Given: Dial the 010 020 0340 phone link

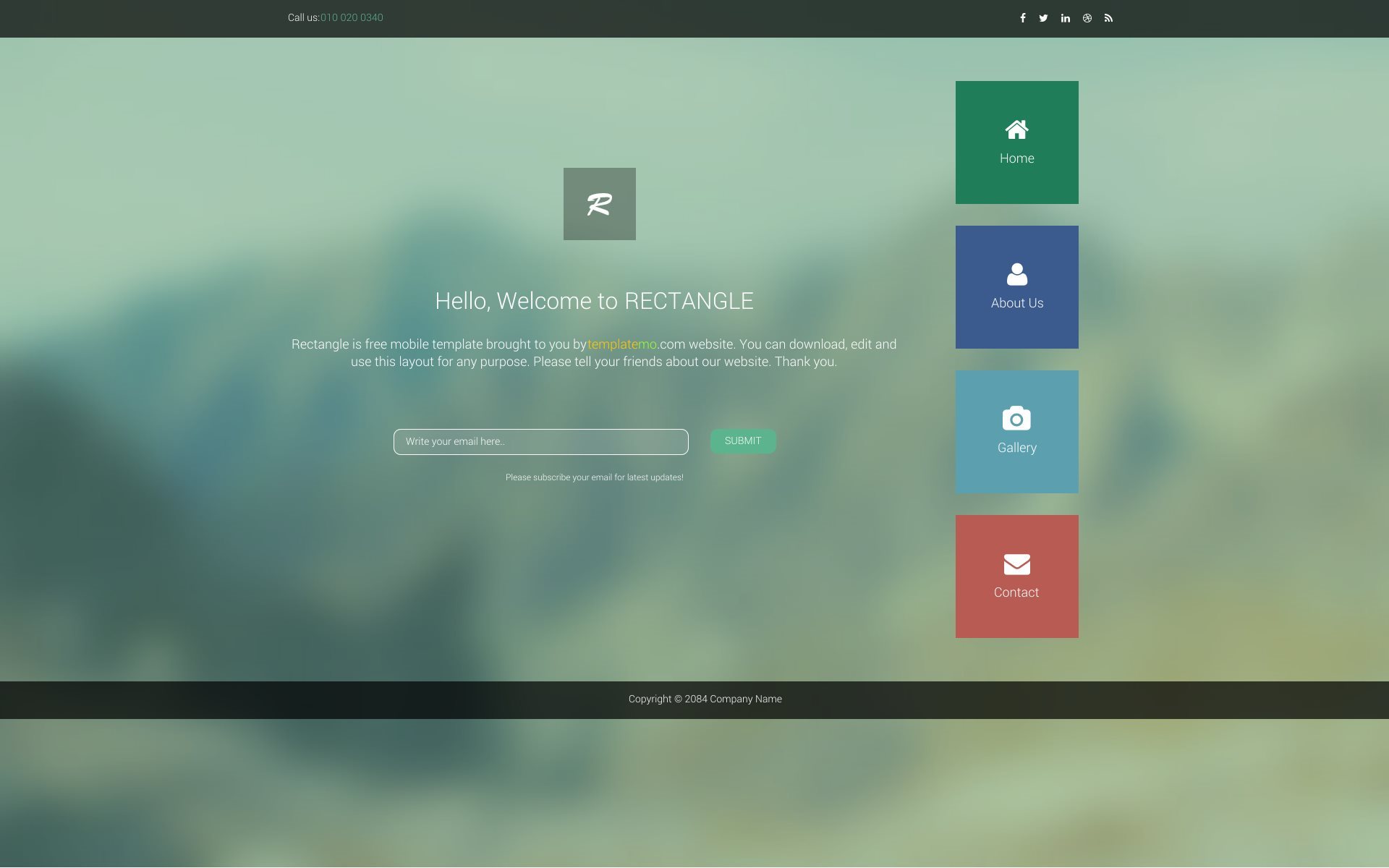Looking at the screenshot, I should point(352,17).
